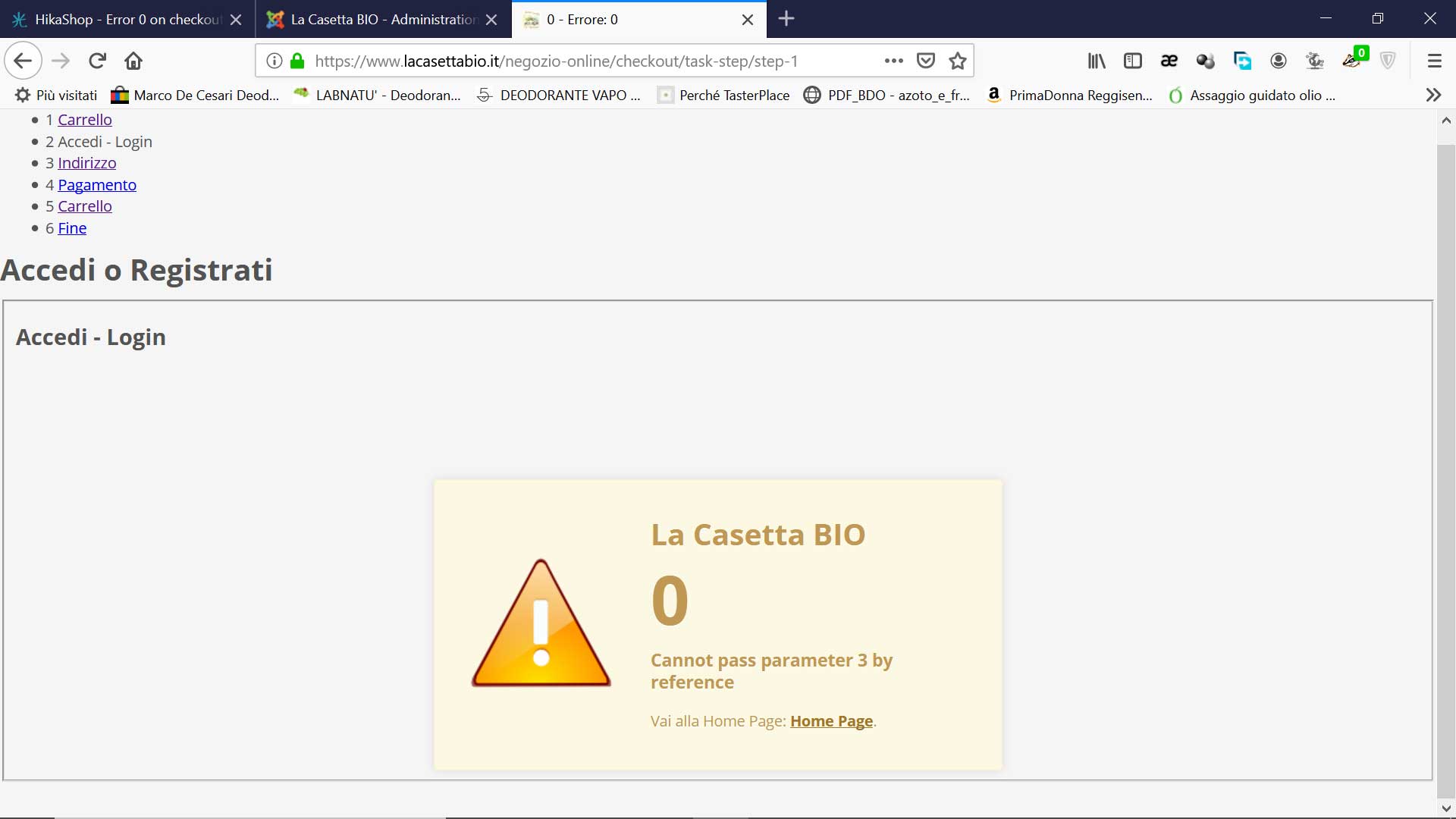Open the Firefox hamburger menu
Viewport: 1456px width, 819px height.
click(x=1434, y=61)
